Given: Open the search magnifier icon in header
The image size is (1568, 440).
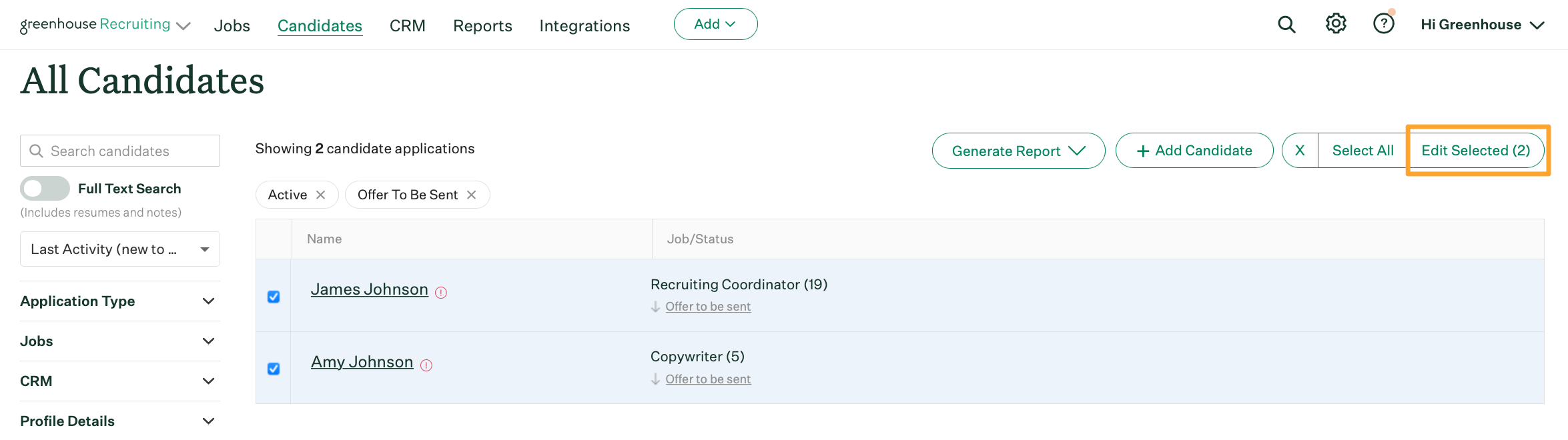Looking at the screenshot, I should point(1286,25).
